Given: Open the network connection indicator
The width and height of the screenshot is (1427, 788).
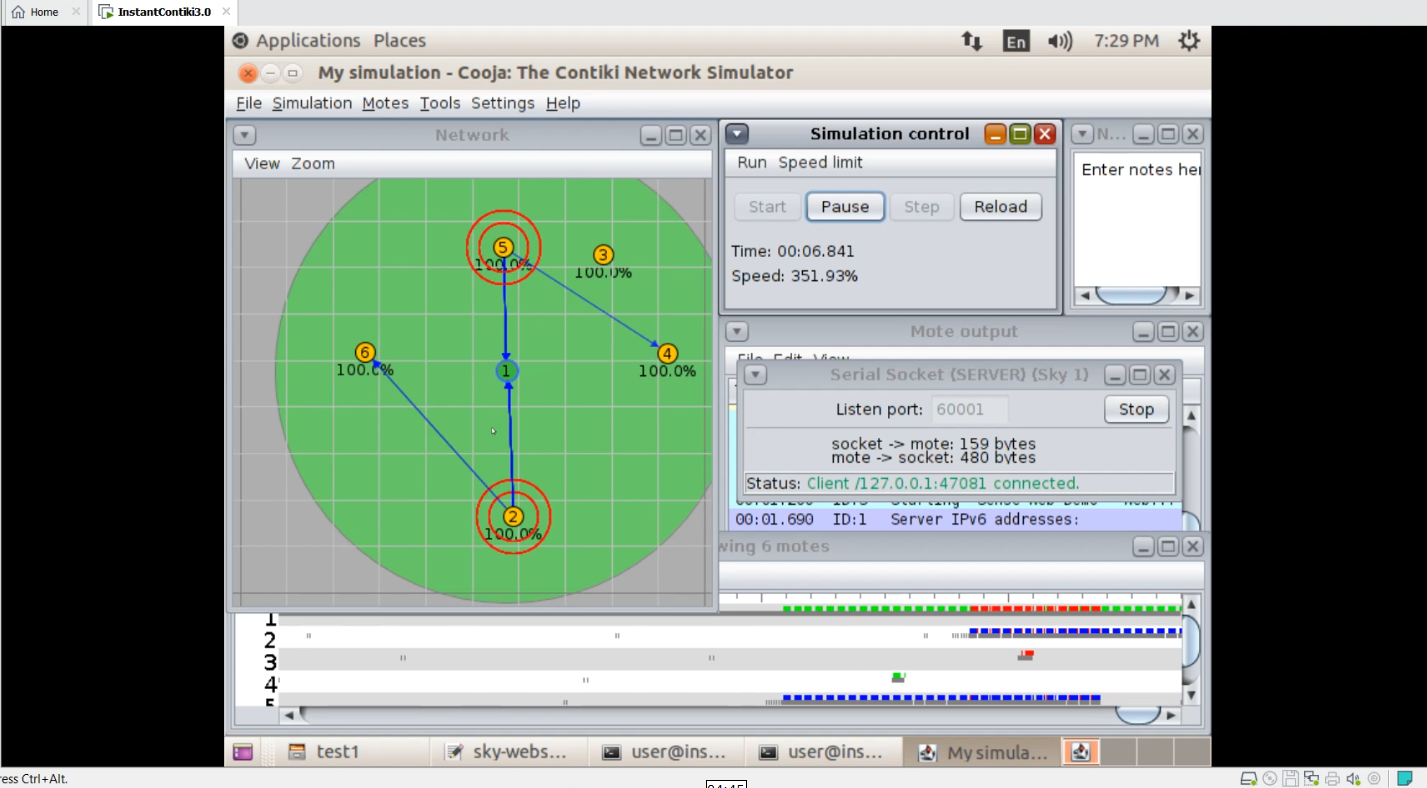Looking at the screenshot, I should [971, 41].
